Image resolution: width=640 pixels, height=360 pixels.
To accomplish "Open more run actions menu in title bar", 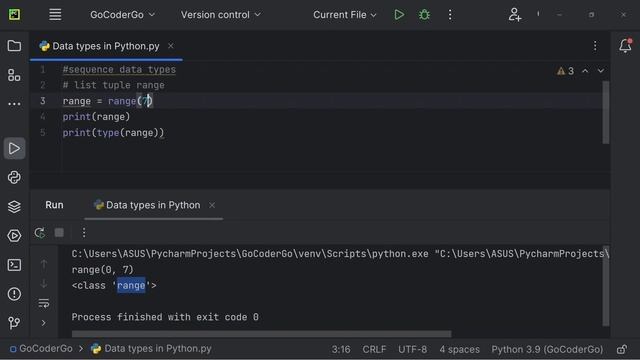I will (450, 15).
